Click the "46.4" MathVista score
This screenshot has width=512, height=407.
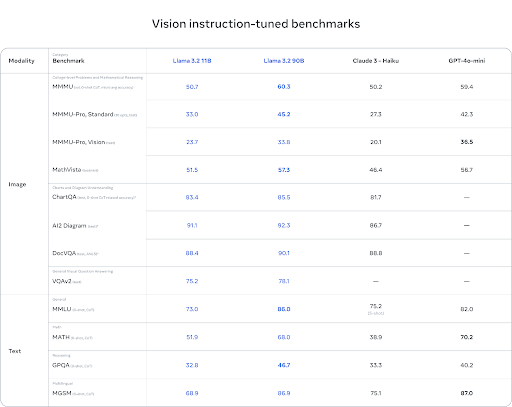click(x=376, y=170)
